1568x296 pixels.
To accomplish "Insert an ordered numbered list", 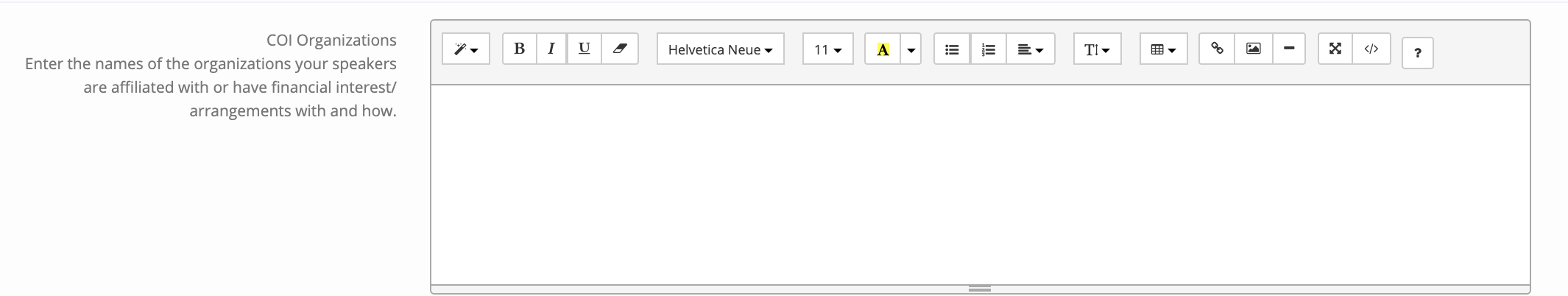I will (989, 49).
